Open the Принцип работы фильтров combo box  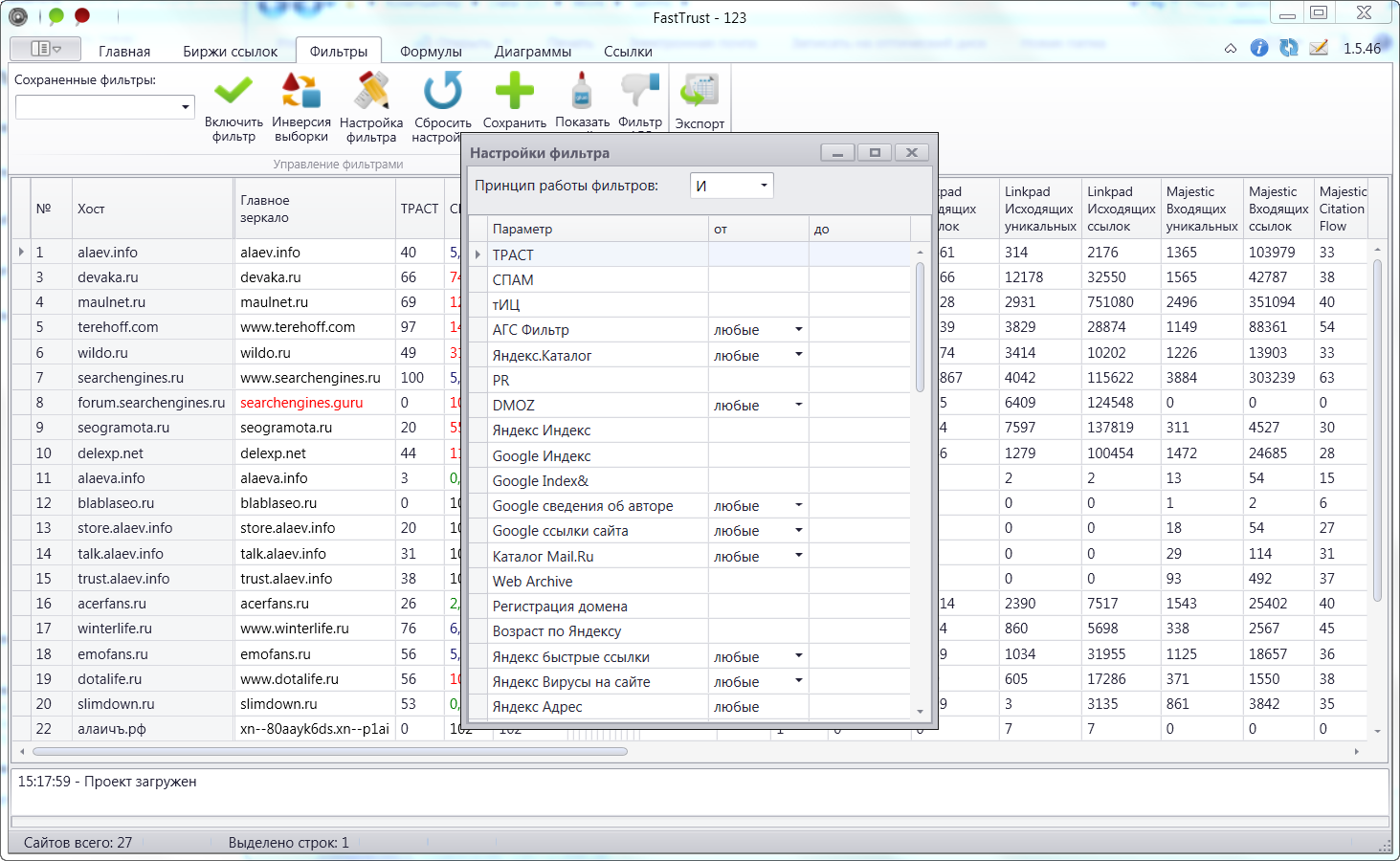point(731,186)
